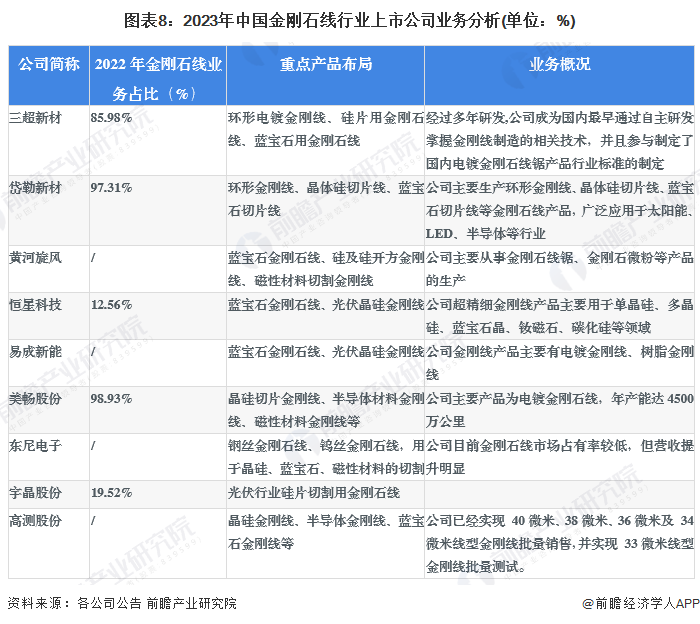
Task: Click the overview cell starting with '经过多年研发'
Action: 560,141
